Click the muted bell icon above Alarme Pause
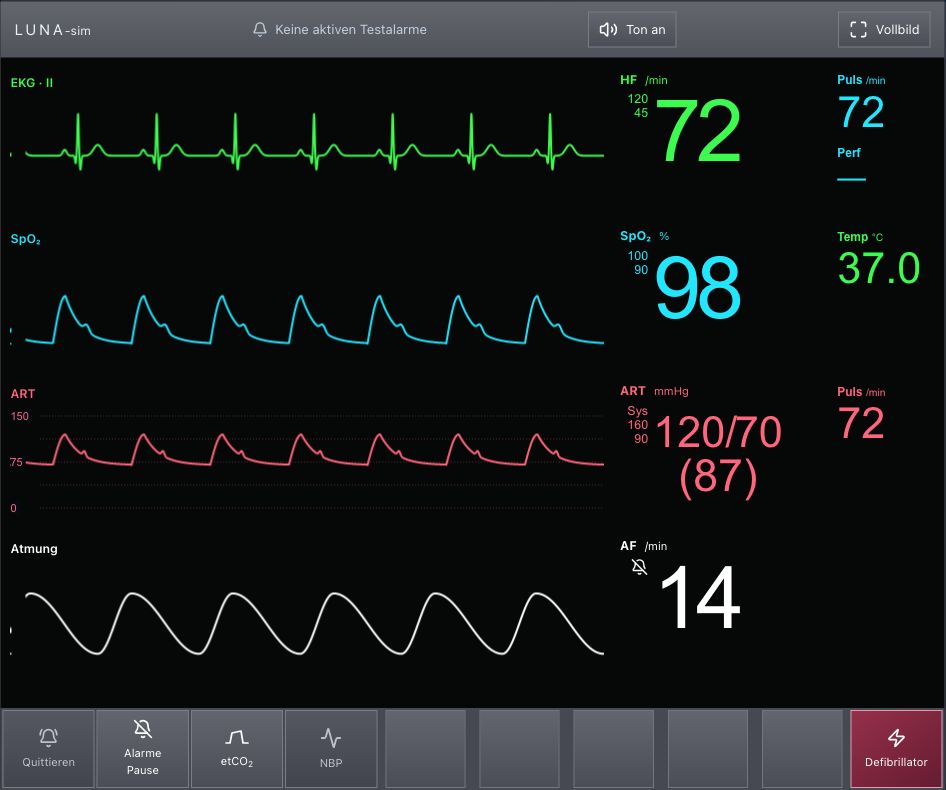 (142, 729)
